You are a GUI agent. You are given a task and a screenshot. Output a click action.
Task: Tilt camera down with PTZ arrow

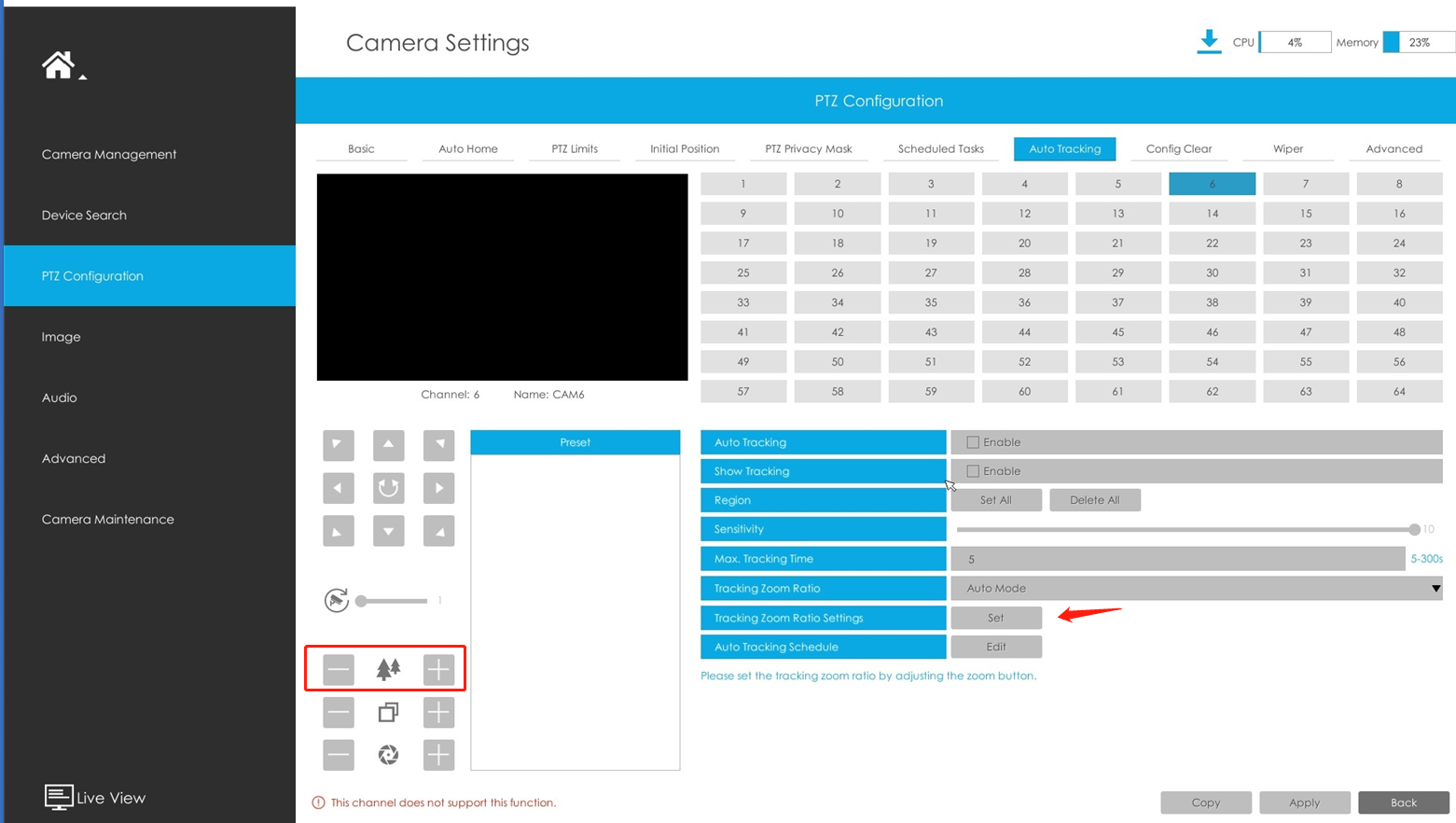[389, 531]
